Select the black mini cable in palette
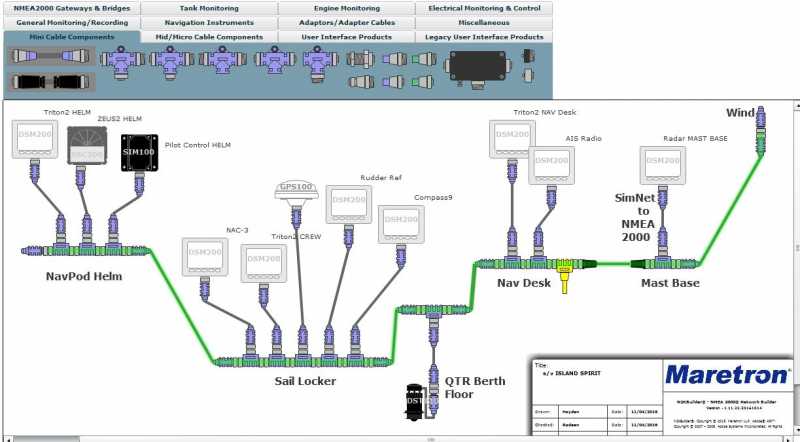 pos(49,82)
